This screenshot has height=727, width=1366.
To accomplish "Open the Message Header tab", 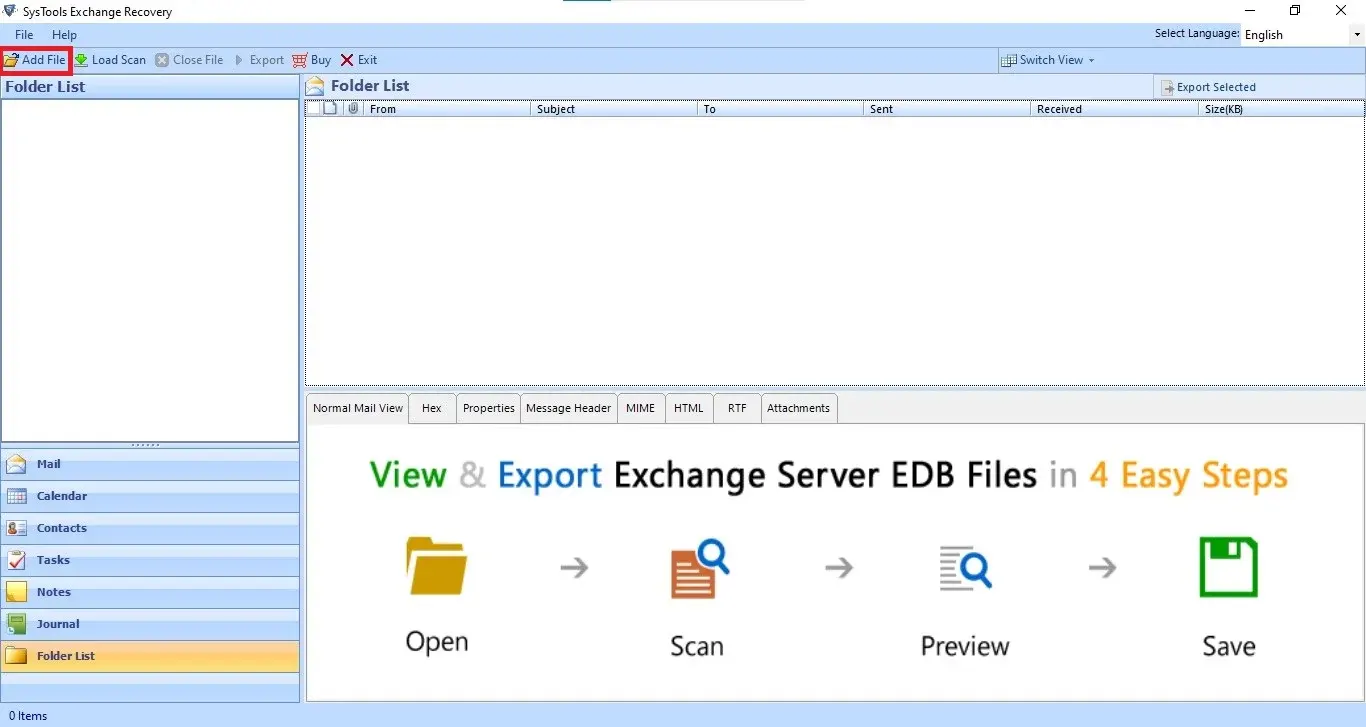I will [x=568, y=408].
